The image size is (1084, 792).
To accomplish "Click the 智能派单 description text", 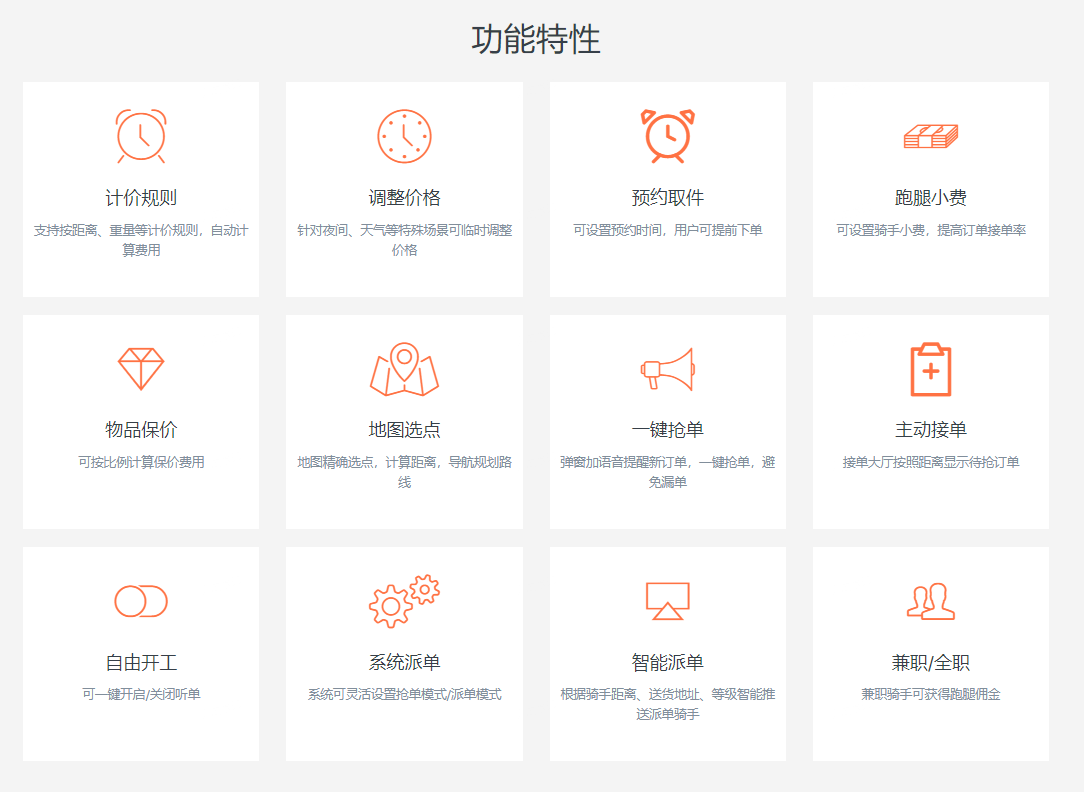I will click(x=667, y=704).
